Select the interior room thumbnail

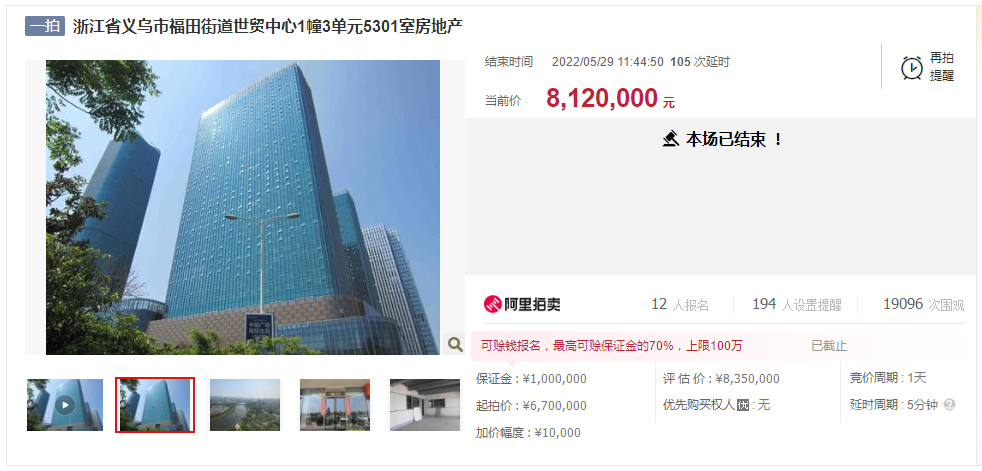[425, 405]
